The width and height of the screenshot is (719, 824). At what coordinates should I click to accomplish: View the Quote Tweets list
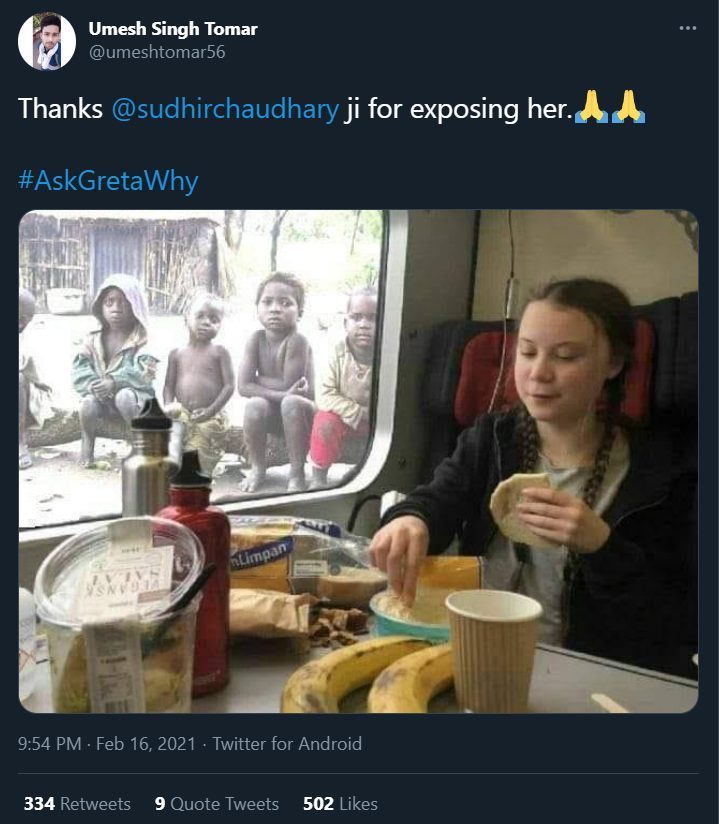point(224,804)
